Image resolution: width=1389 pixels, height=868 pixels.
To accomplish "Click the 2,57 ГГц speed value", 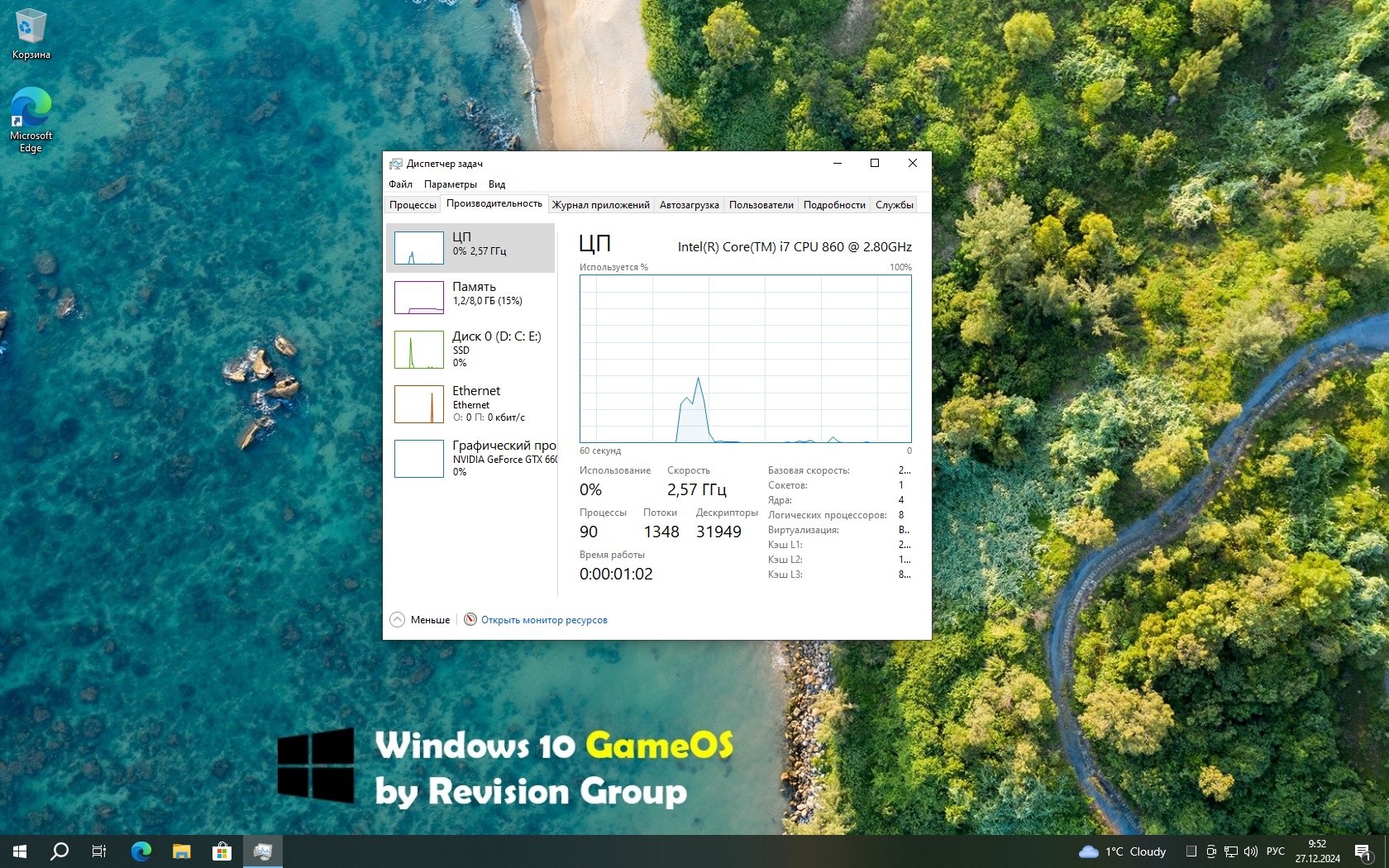I will (697, 489).
